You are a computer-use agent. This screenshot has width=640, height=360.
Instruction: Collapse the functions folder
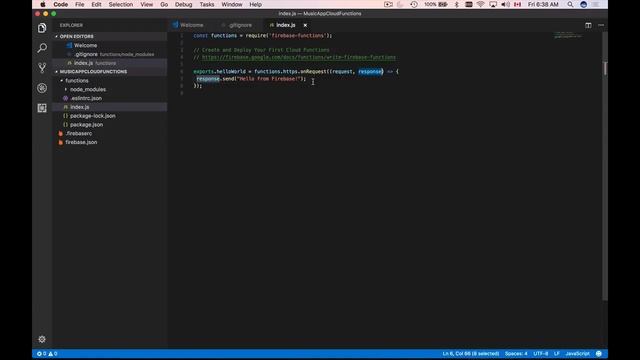coord(76,80)
